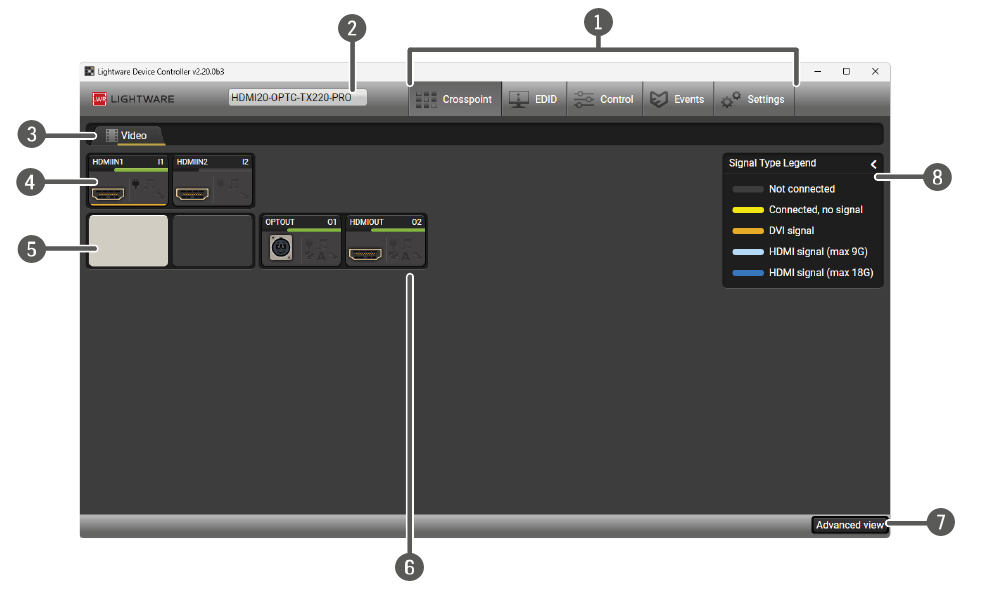983x597 pixels.
Task: Select the HDMIIN1 input port tile
Action: coord(127,181)
